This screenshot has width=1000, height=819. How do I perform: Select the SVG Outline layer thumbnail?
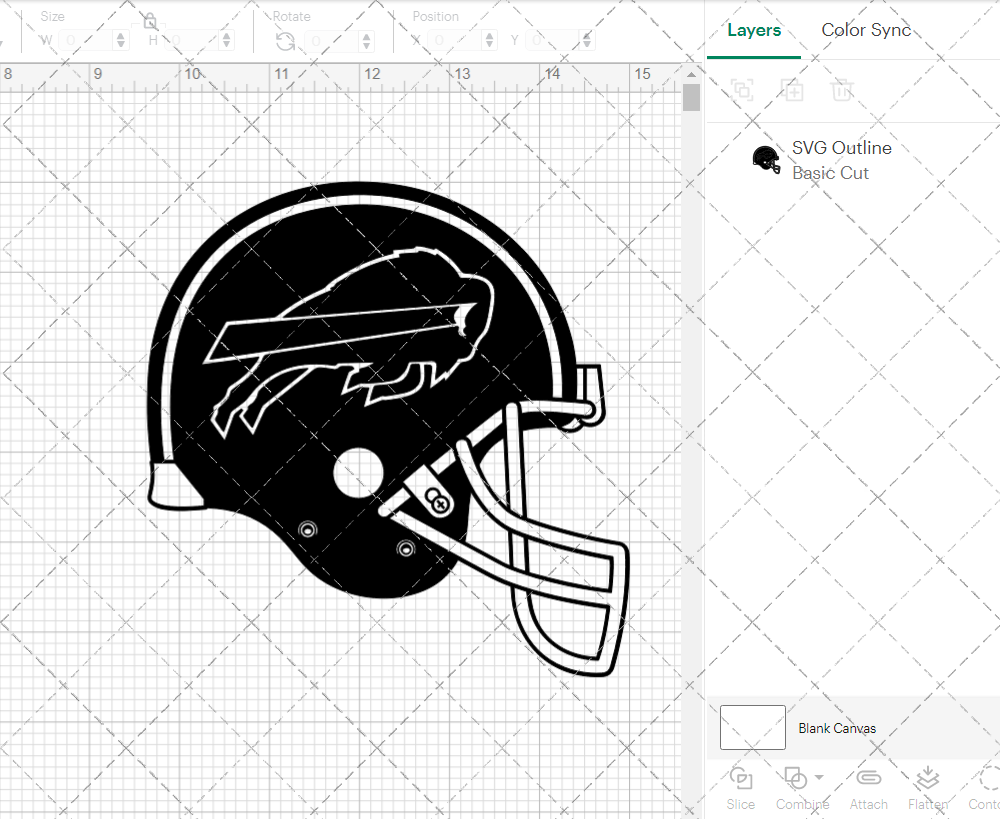coord(766,159)
